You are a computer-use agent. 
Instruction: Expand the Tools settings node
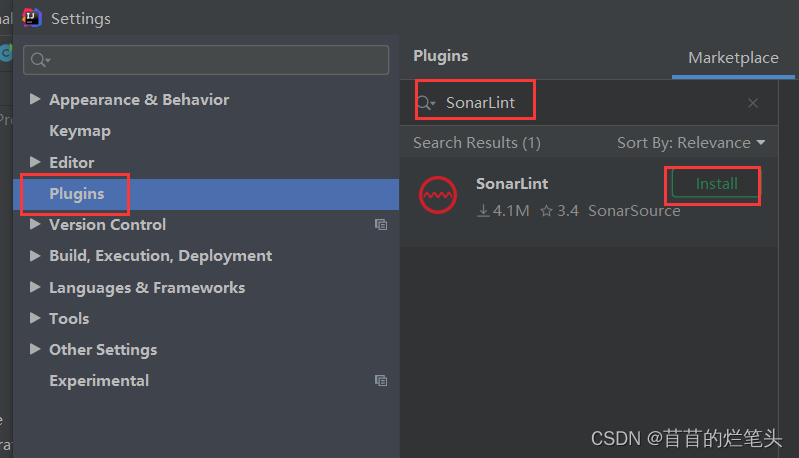[35, 318]
